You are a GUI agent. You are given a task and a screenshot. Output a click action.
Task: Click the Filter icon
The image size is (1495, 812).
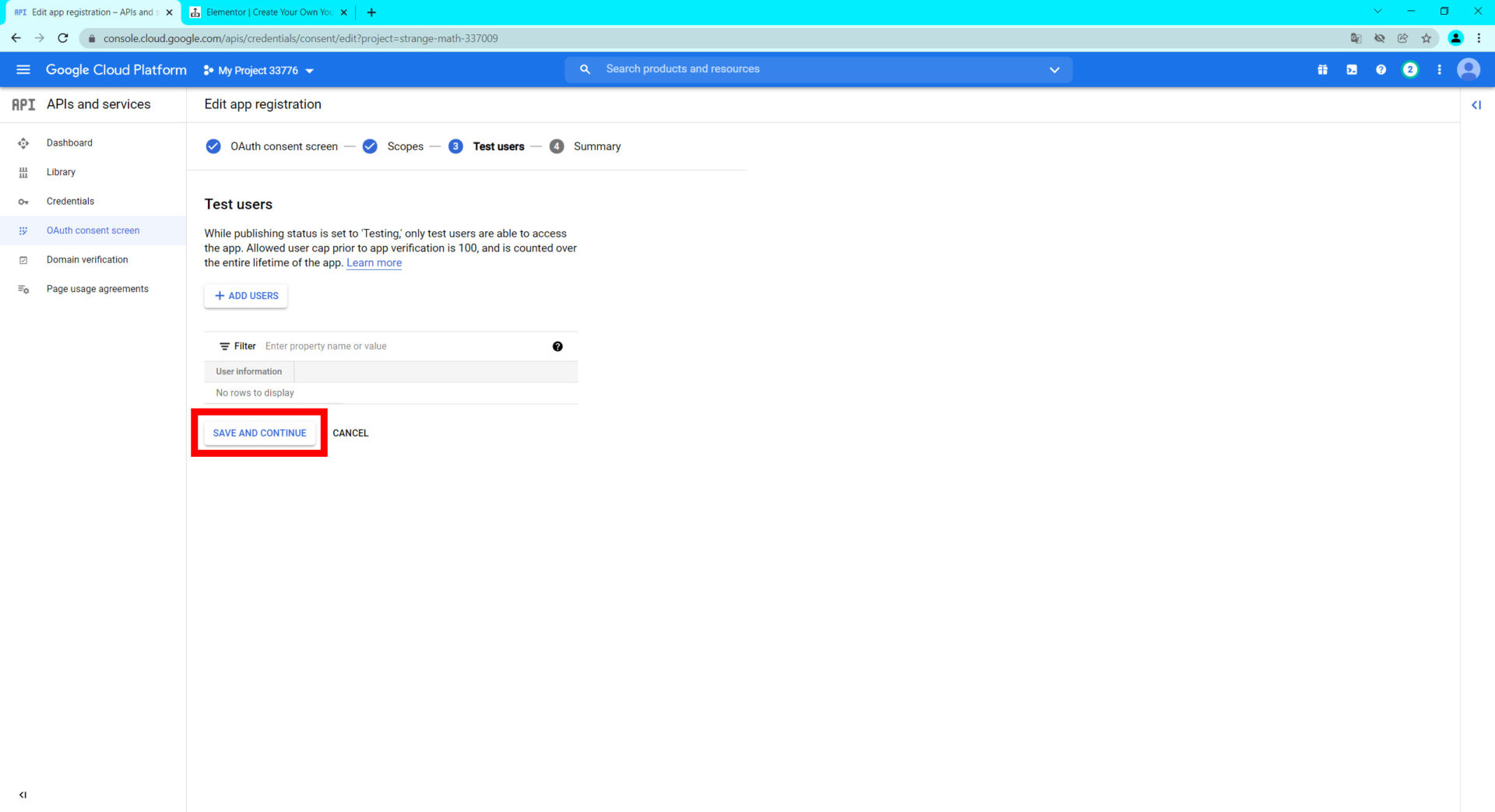(x=224, y=346)
